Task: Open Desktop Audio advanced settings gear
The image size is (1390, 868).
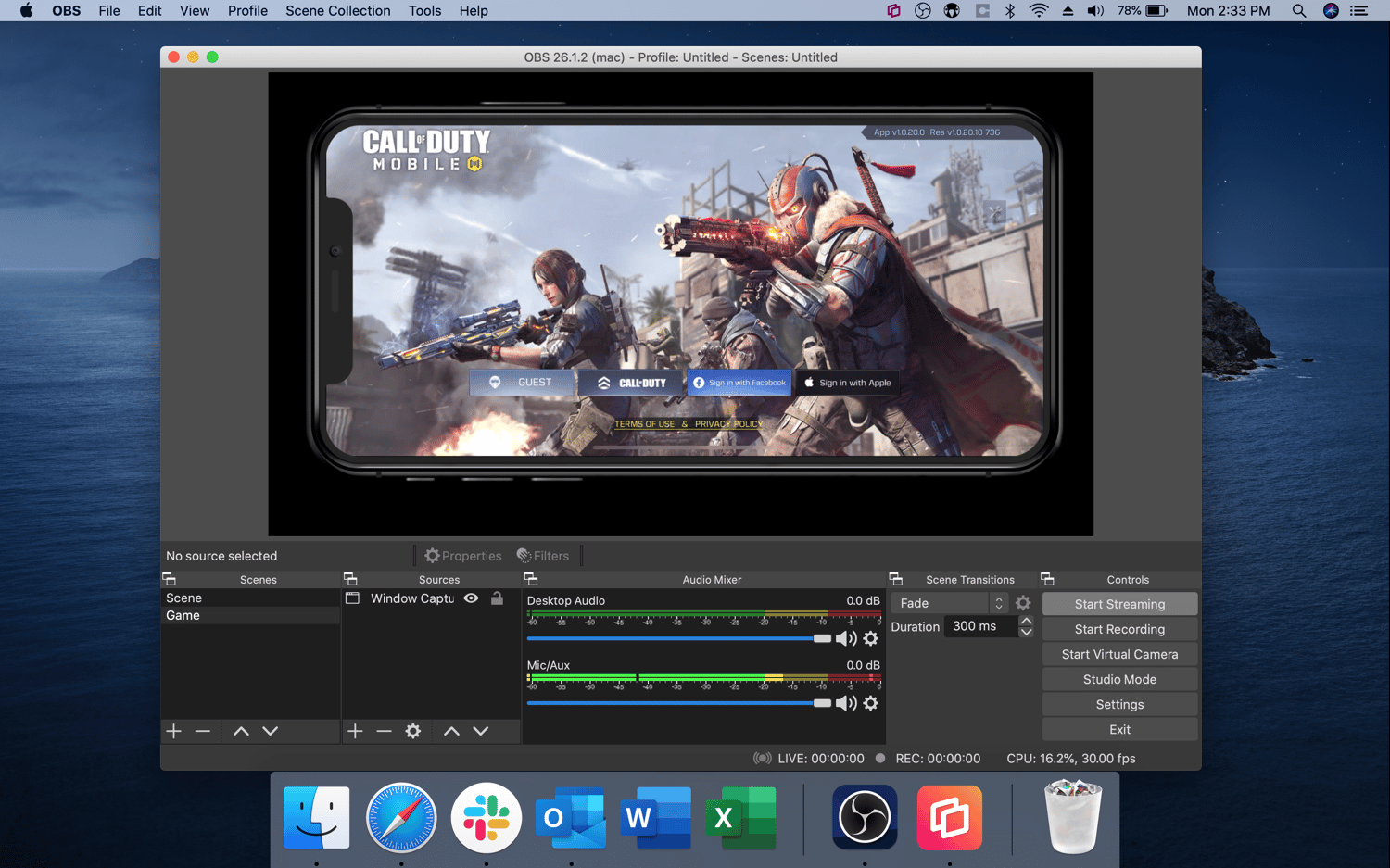Action: click(870, 638)
